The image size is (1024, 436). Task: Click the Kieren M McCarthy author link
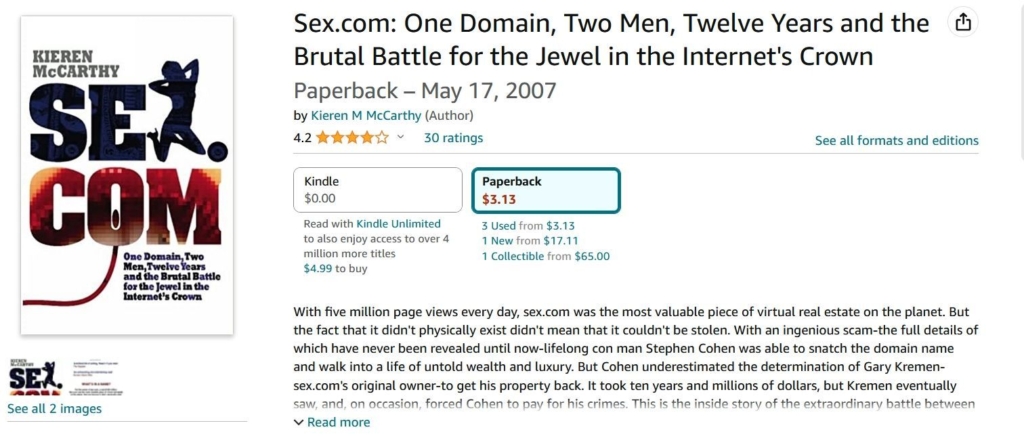coord(365,115)
